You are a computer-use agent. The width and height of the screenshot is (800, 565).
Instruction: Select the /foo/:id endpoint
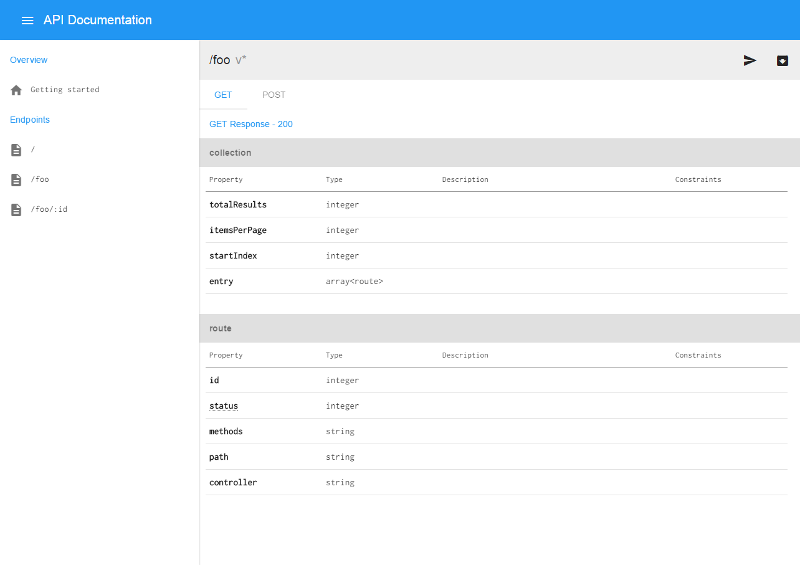tap(49, 210)
